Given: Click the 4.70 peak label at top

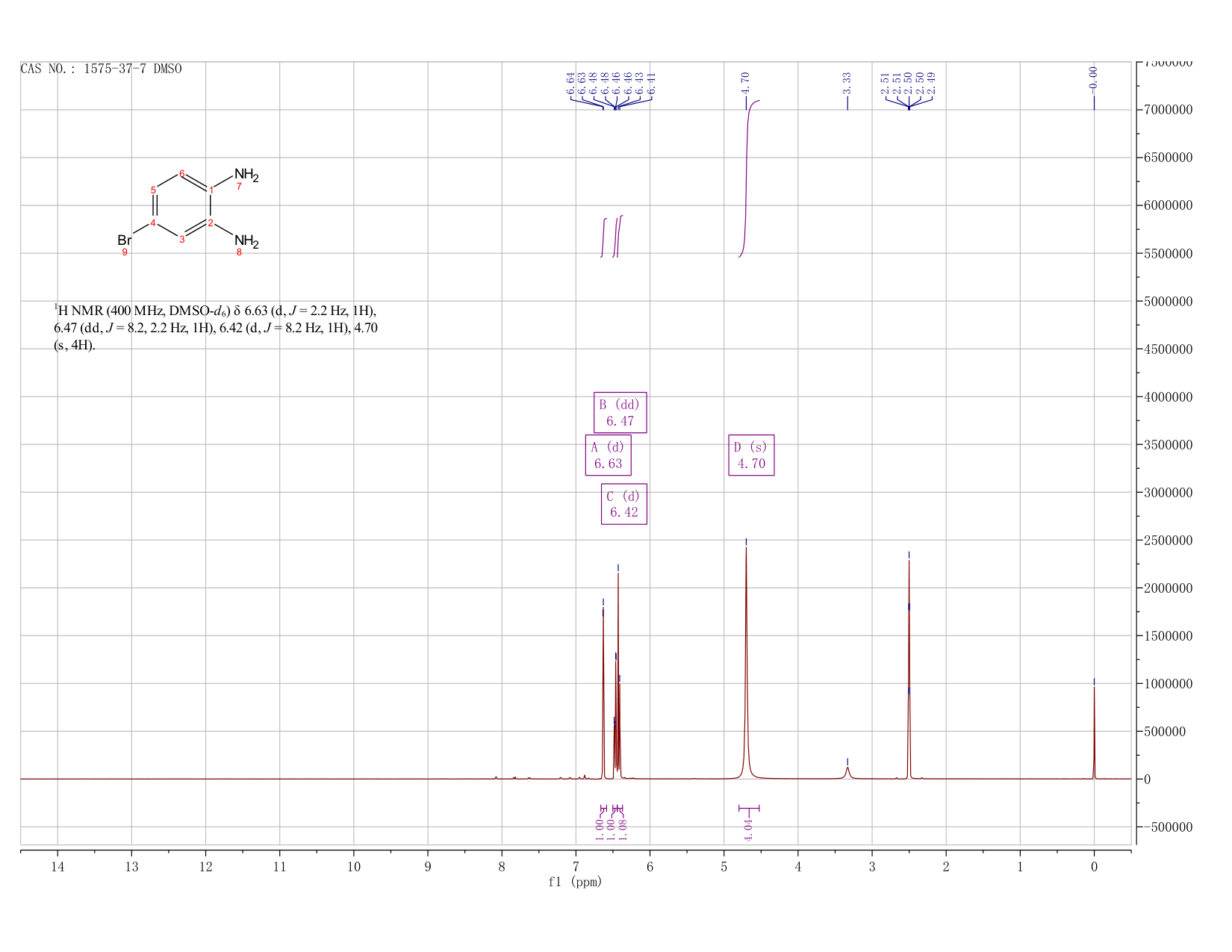Looking at the screenshot, I should pos(745,83).
